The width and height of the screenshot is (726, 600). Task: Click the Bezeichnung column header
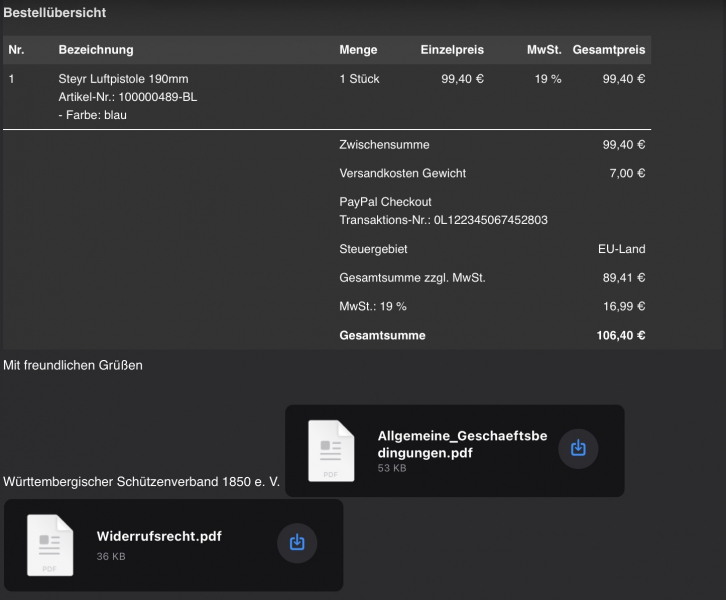[x=96, y=50]
